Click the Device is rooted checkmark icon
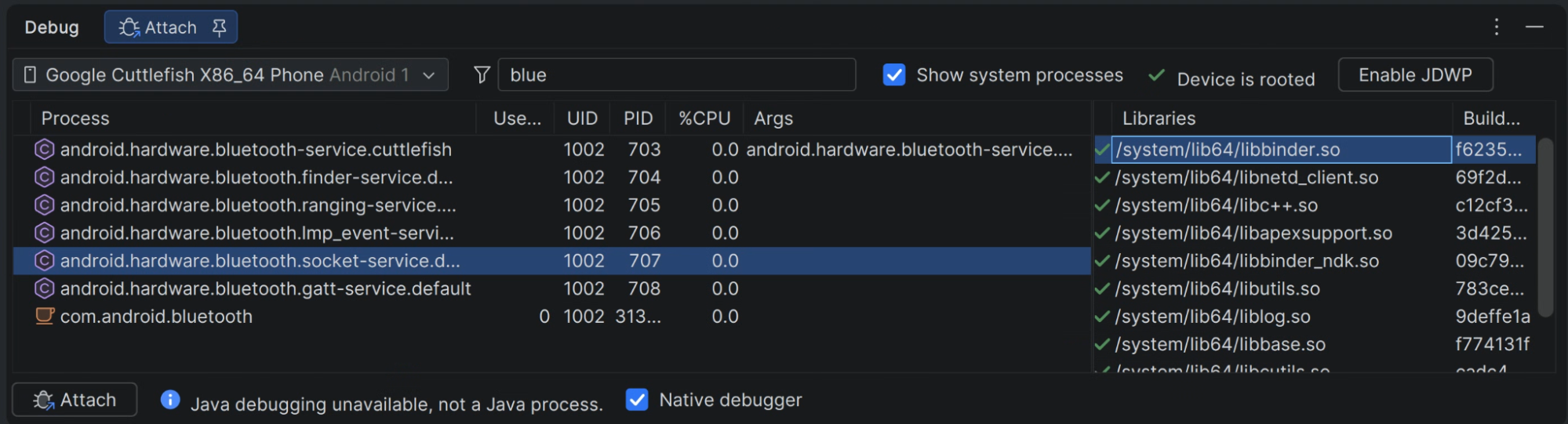 [1156, 76]
